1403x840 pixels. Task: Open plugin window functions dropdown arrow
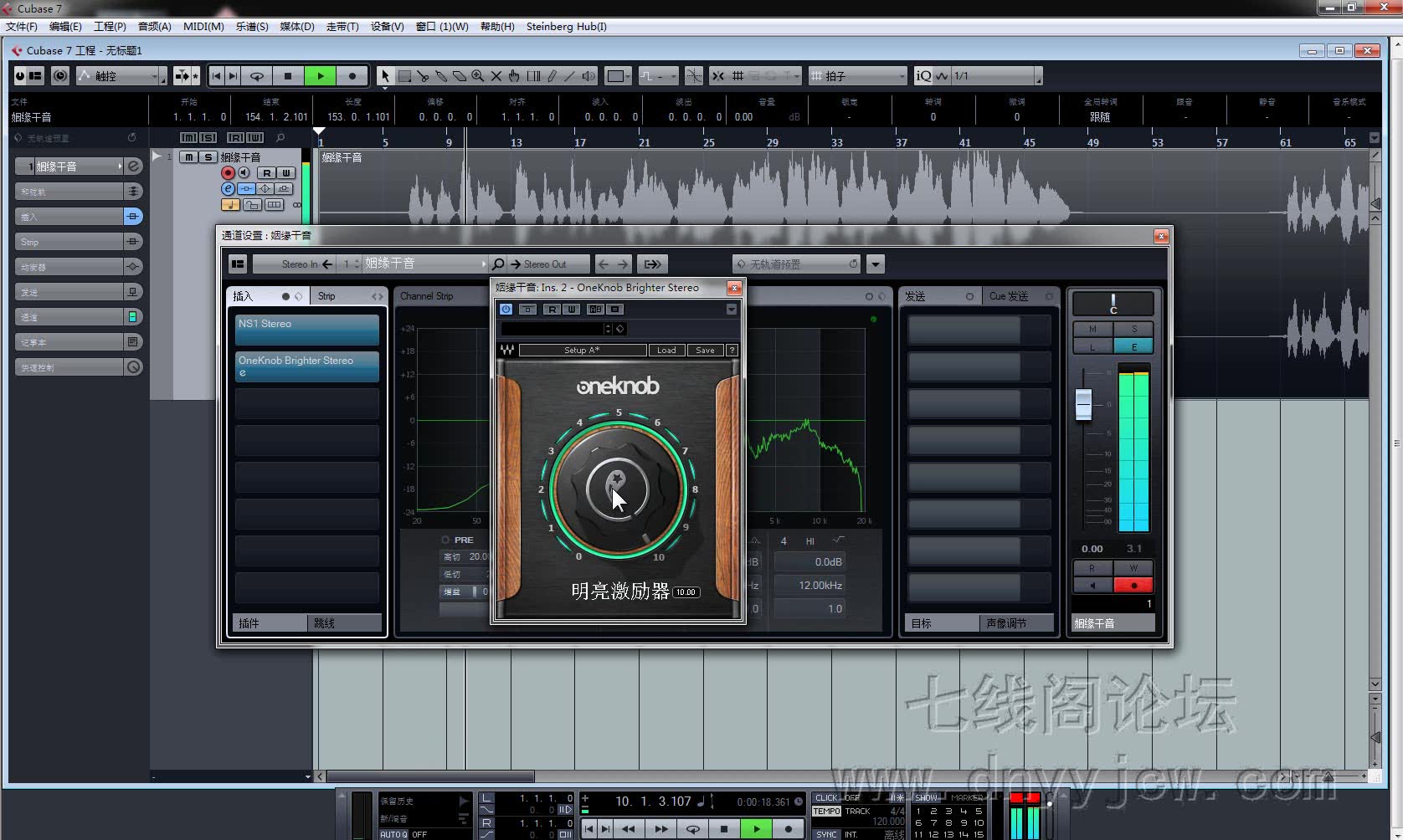coord(732,309)
